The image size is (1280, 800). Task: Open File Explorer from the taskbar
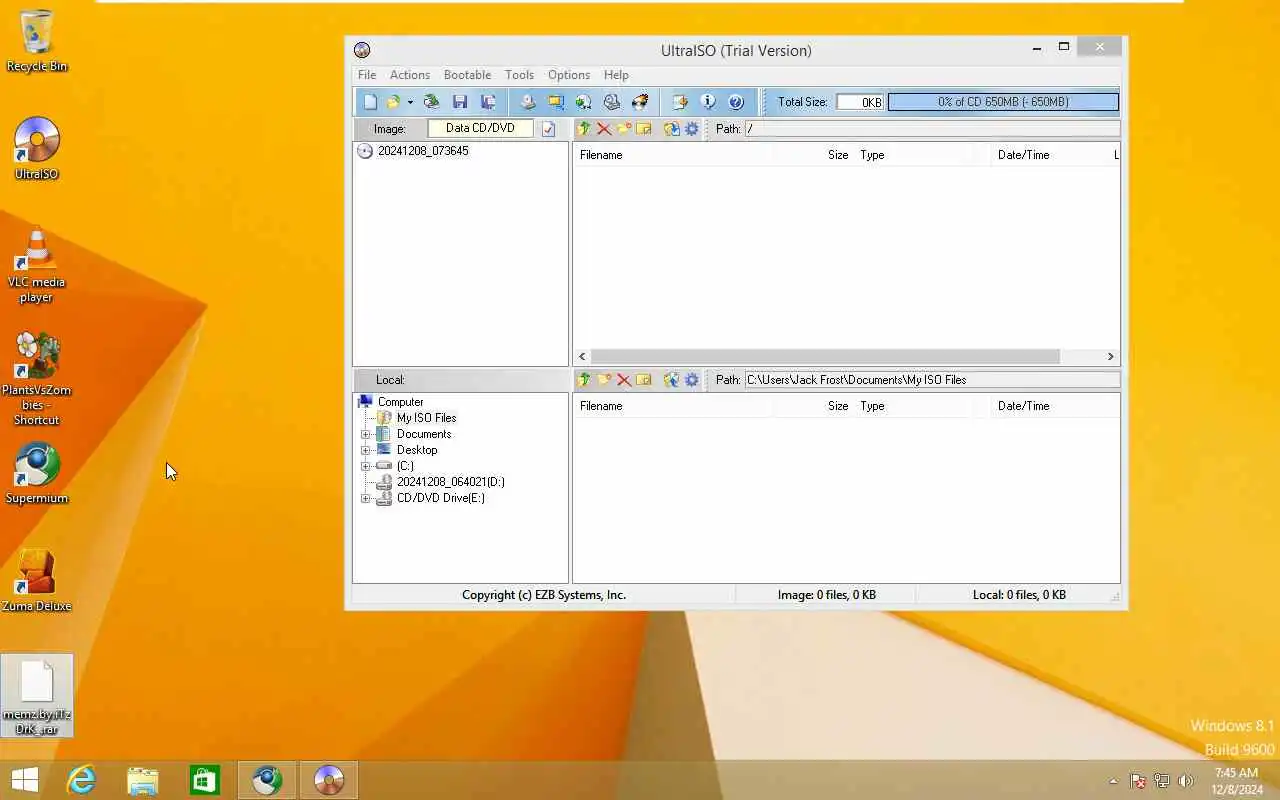pyautogui.click(x=143, y=780)
